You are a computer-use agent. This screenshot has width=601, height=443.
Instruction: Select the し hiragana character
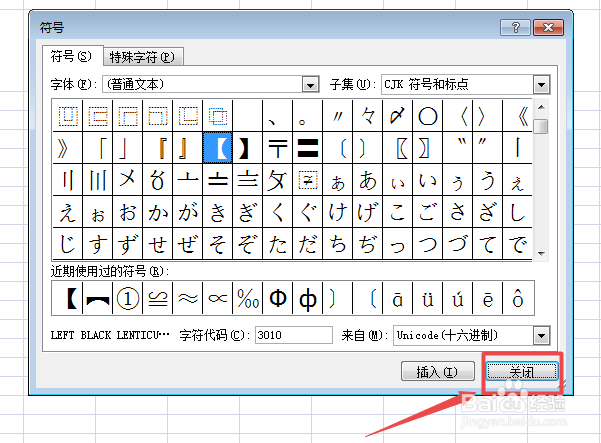[x=518, y=212]
